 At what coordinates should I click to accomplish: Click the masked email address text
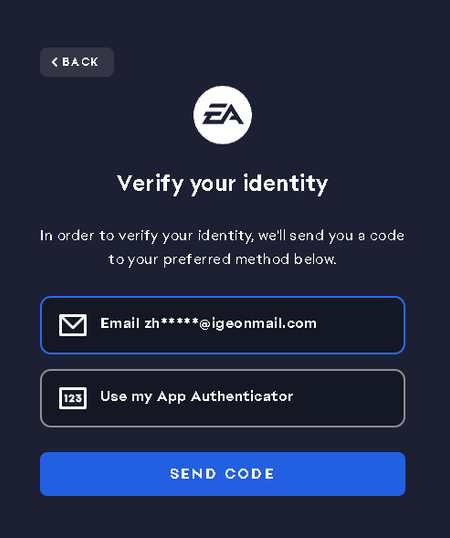230,324
